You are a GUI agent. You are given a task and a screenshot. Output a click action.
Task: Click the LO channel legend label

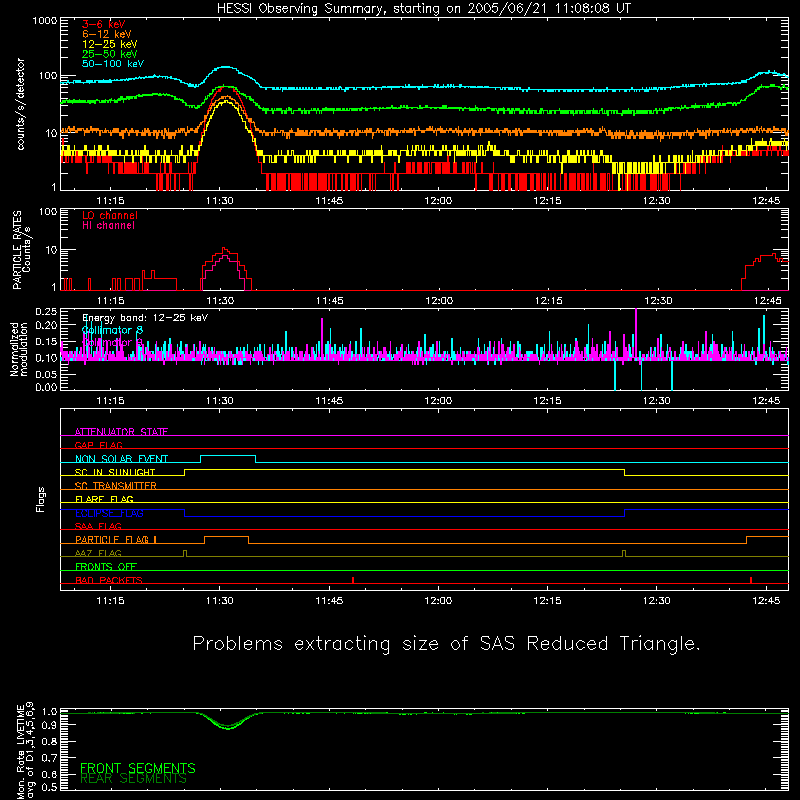[x=110, y=215]
